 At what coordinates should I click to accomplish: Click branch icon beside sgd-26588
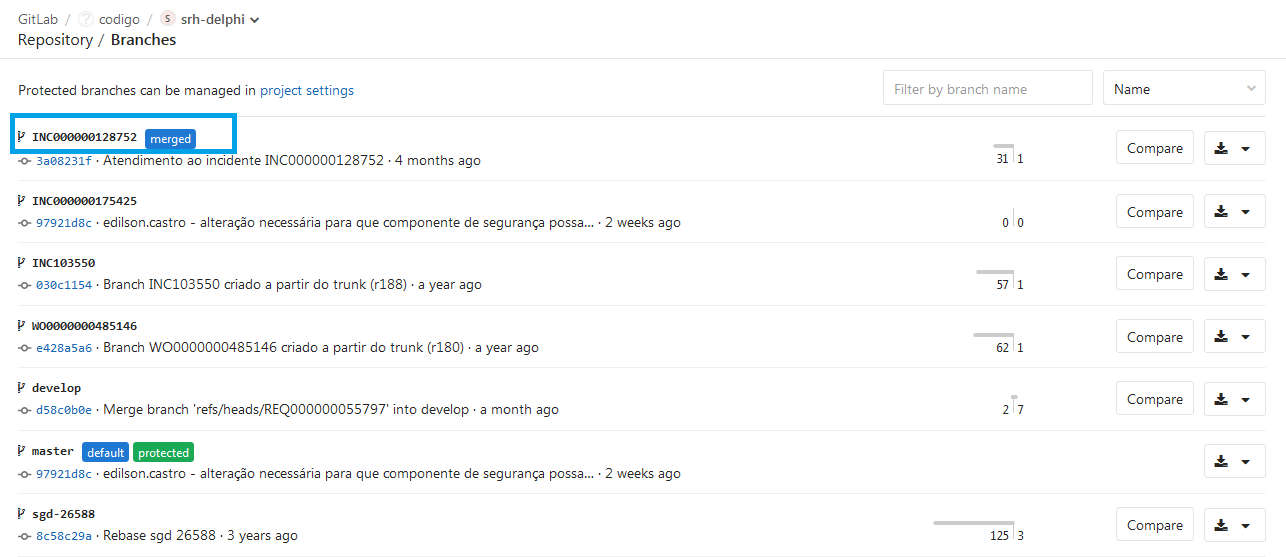click(22, 513)
